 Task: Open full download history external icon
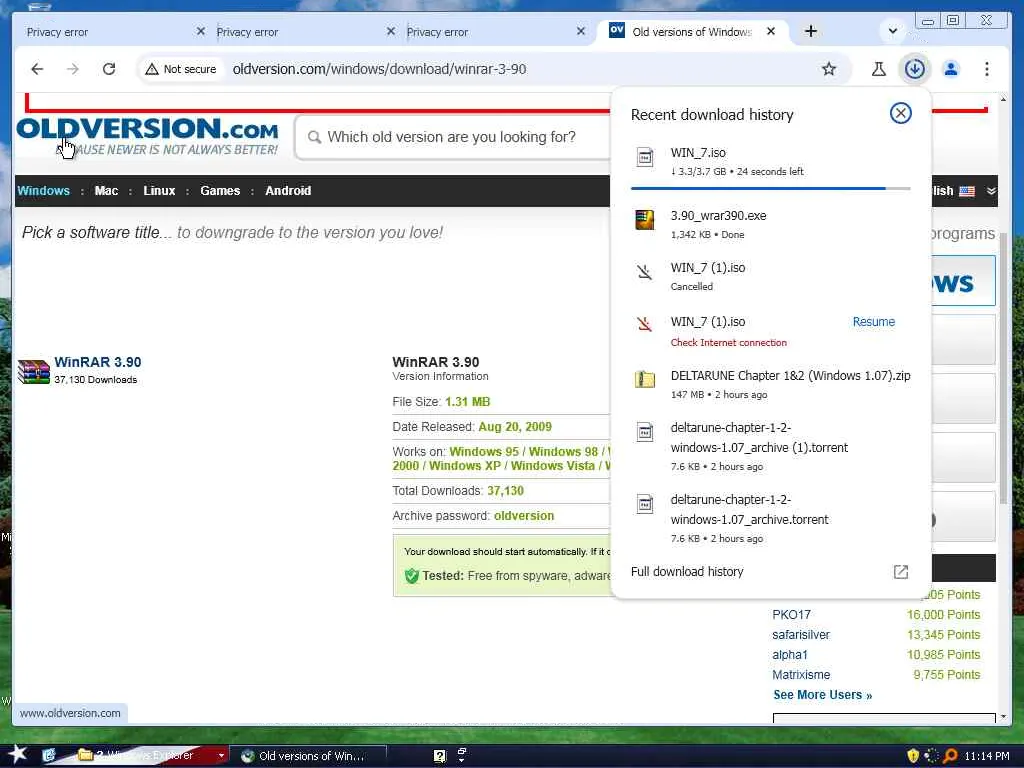click(901, 572)
